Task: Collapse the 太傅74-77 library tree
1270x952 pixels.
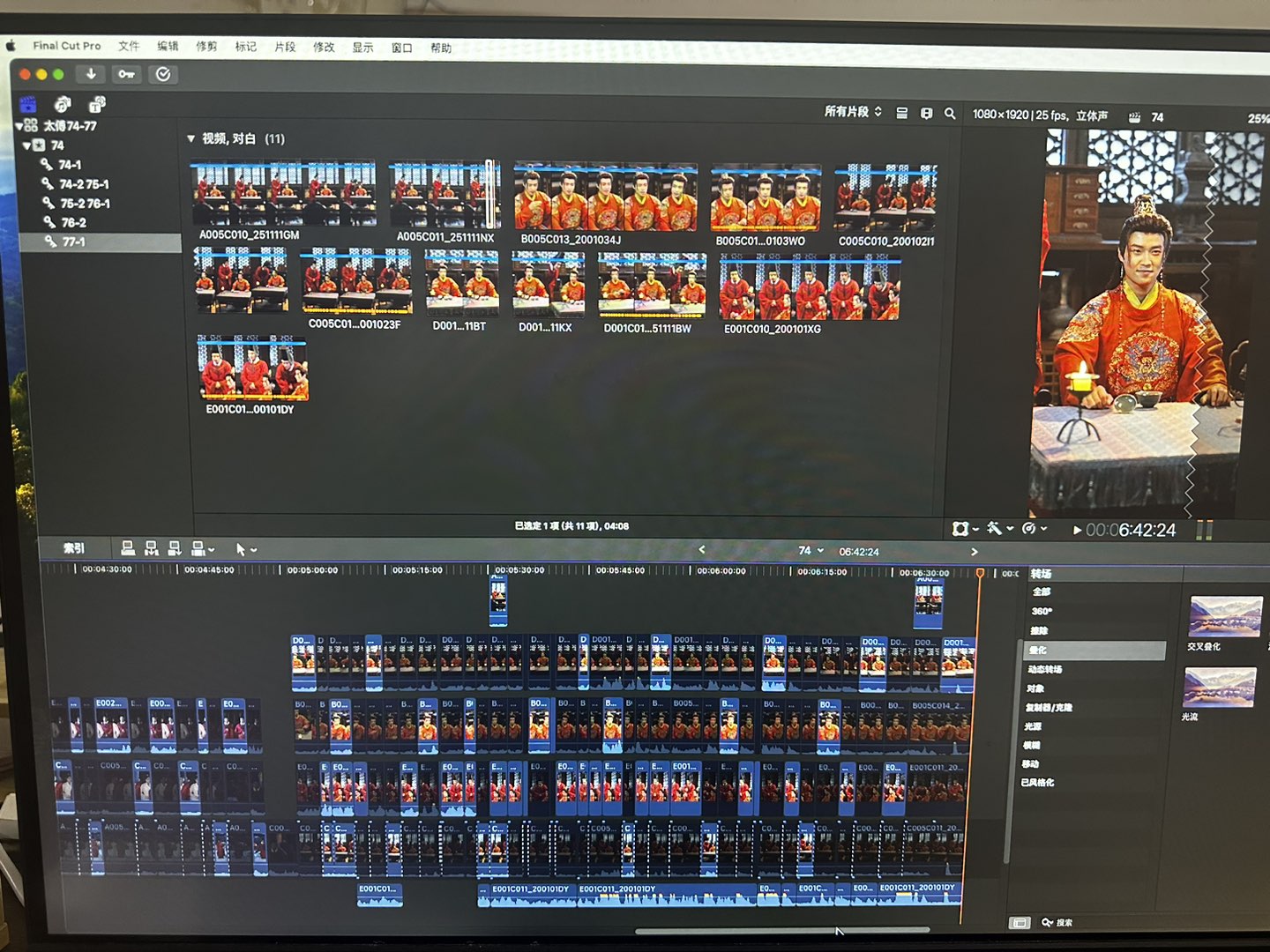Action: point(20,126)
